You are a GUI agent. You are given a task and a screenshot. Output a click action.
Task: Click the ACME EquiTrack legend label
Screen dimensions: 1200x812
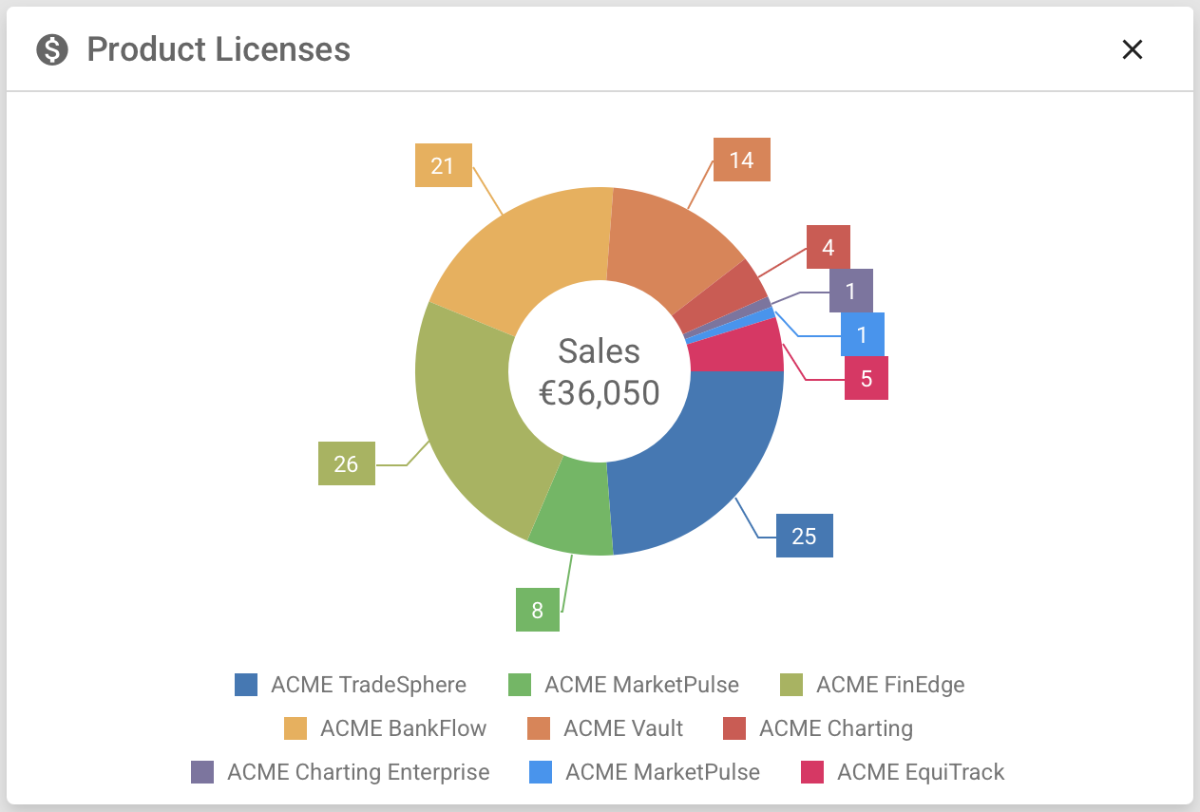tap(920, 772)
